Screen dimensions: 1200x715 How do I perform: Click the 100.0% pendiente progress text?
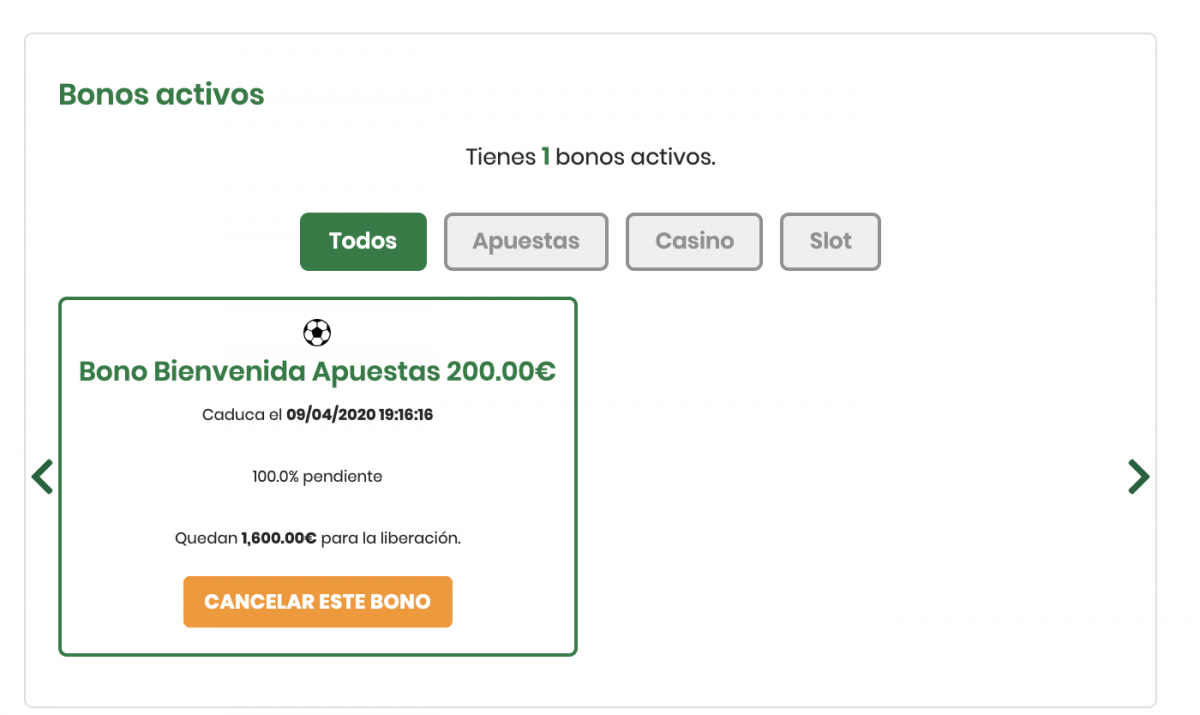[317, 477]
